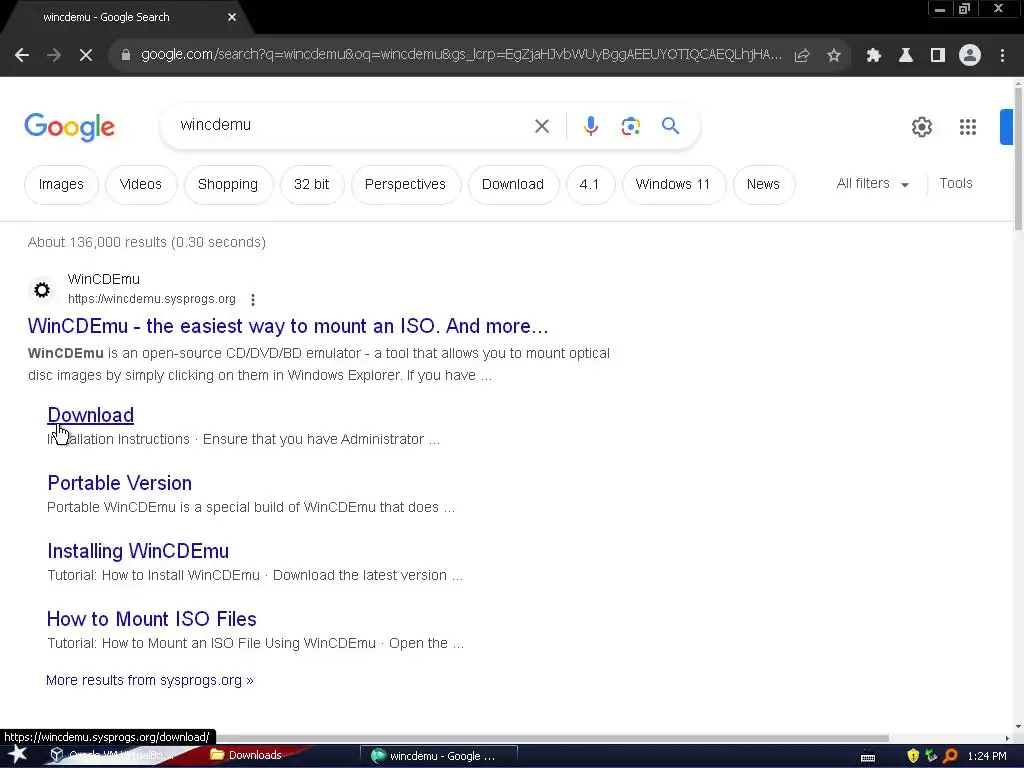Image resolution: width=1024 pixels, height=768 pixels.
Task: Open the Chrome profile avatar
Action: click(970, 56)
